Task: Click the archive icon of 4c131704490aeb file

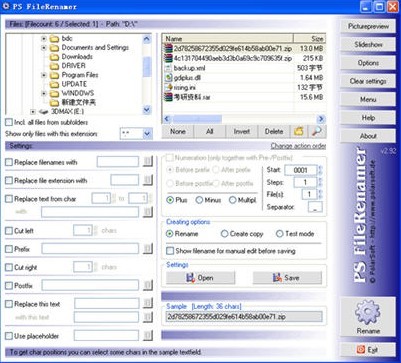Action: [x=169, y=58]
